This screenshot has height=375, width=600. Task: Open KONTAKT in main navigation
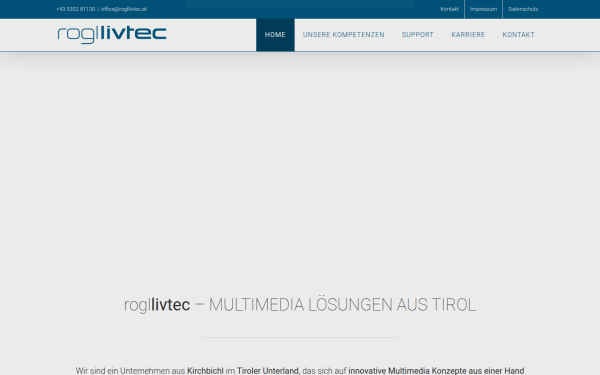(x=518, y=35)
